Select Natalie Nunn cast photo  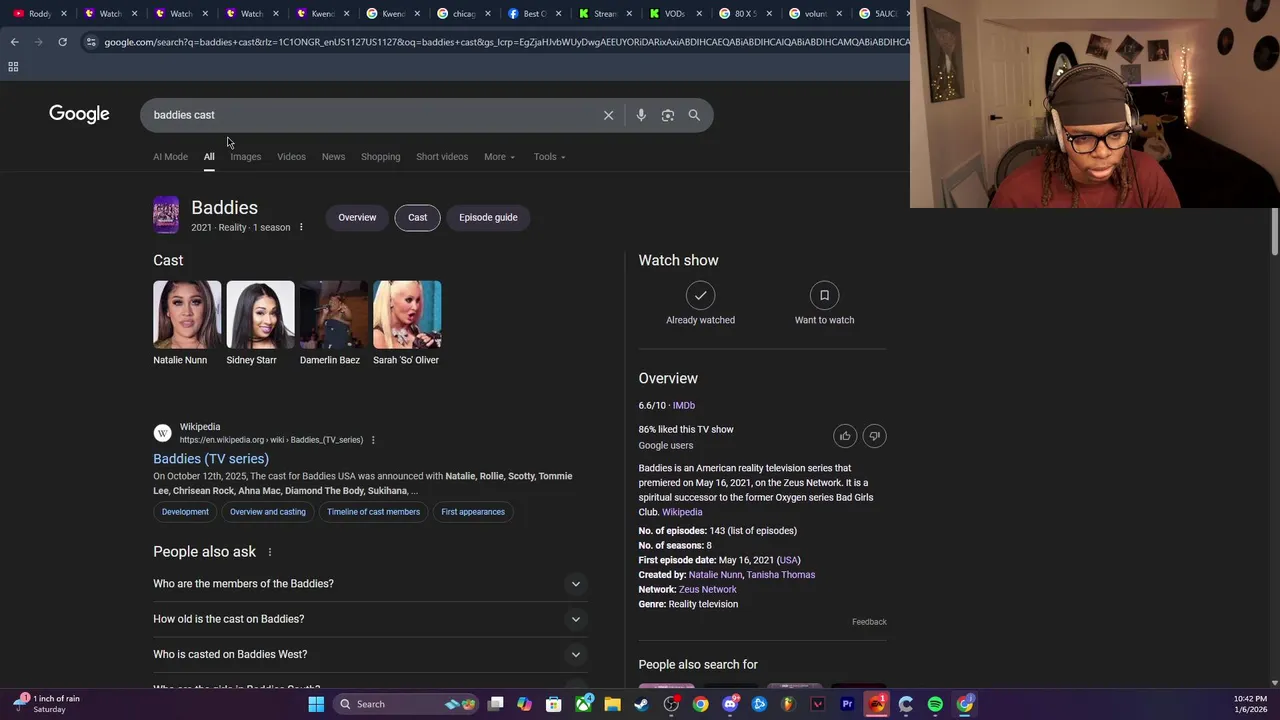pos(187,315)
